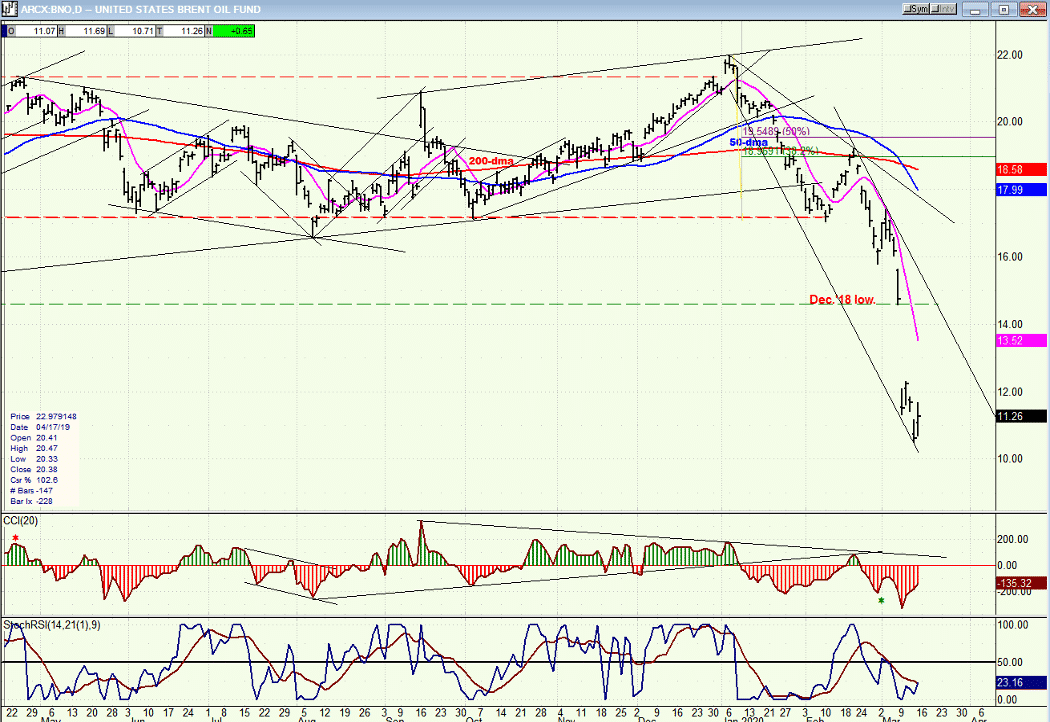This screenshot has height=722, width=1050.
Task: Select the red 18.58 price label
Action: pyautogui.click(x=1021, y=170)
